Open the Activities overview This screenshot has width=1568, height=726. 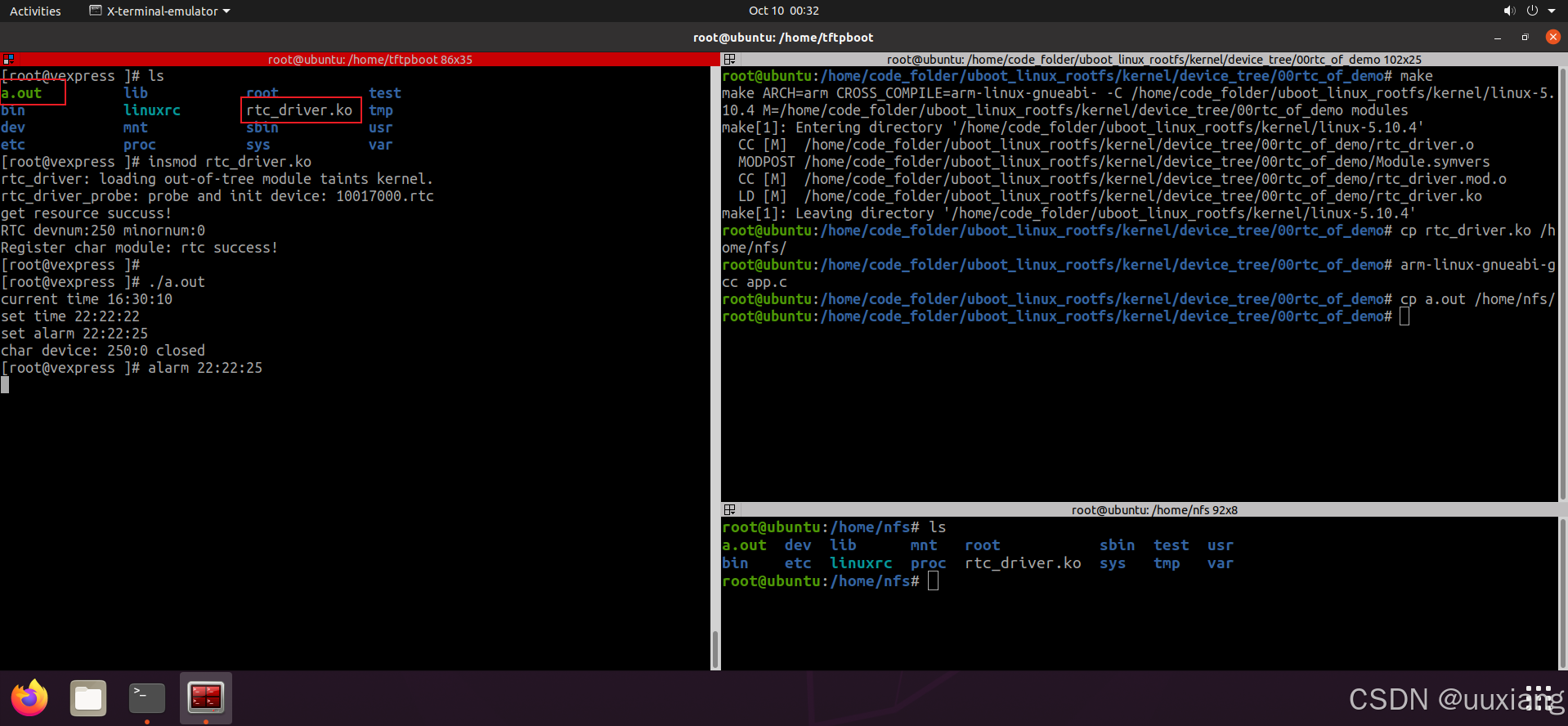(35, 11)
